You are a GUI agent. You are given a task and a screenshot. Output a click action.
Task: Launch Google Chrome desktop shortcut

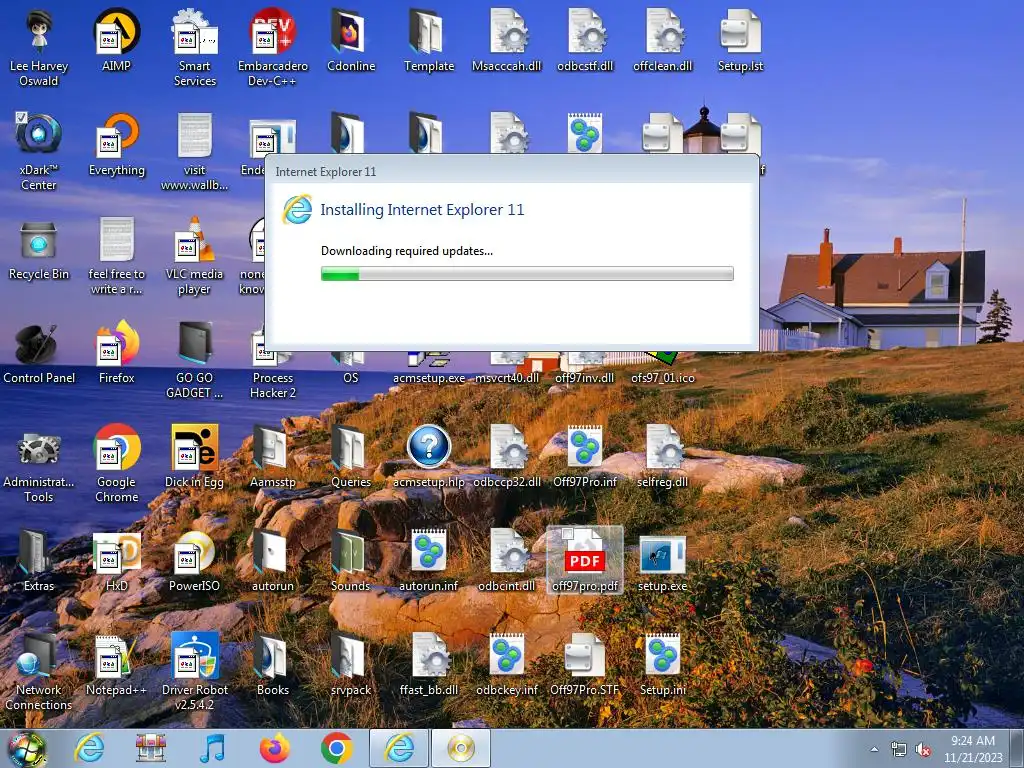tap(116, 465)
